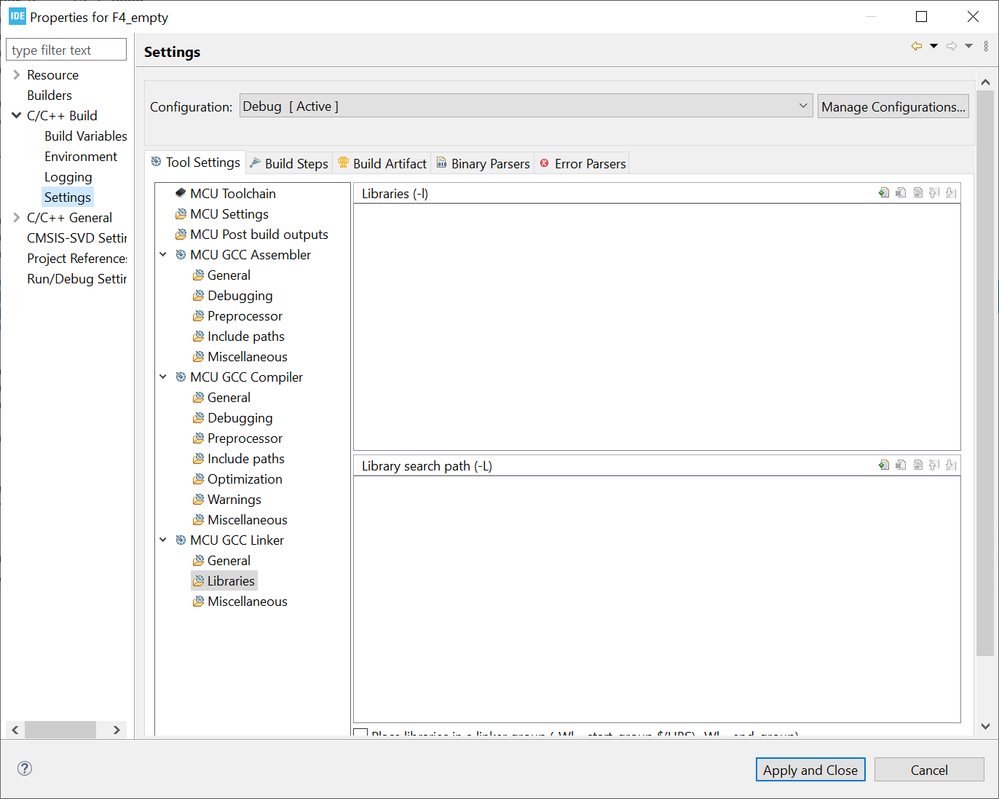Screen dimensions: 999x799
Task: Delete selected entry in Libraries (-l)
Action: pos(901,192)
